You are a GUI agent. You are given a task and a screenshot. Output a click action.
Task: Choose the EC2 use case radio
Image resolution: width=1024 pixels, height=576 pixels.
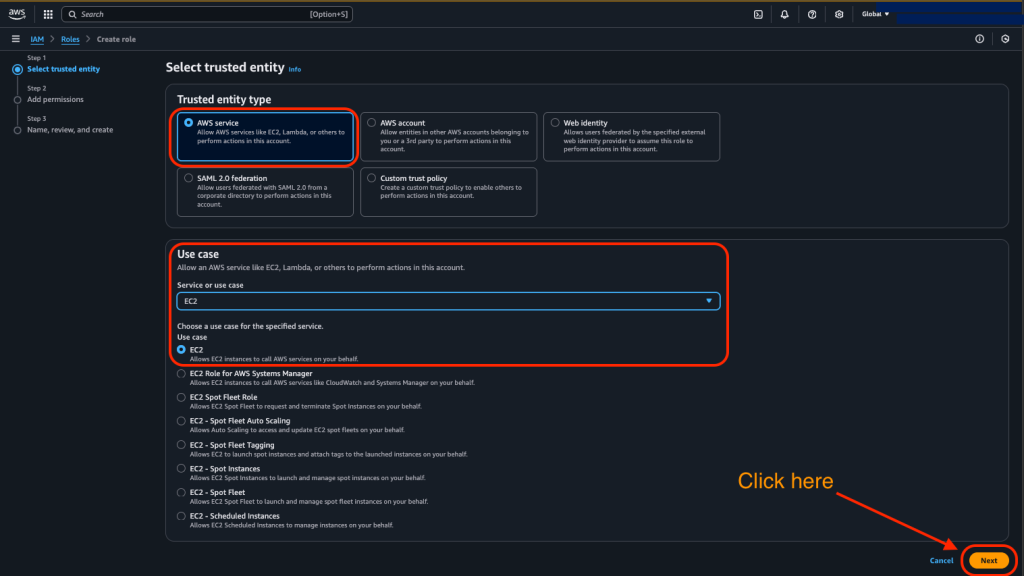(x=182, y=350)
